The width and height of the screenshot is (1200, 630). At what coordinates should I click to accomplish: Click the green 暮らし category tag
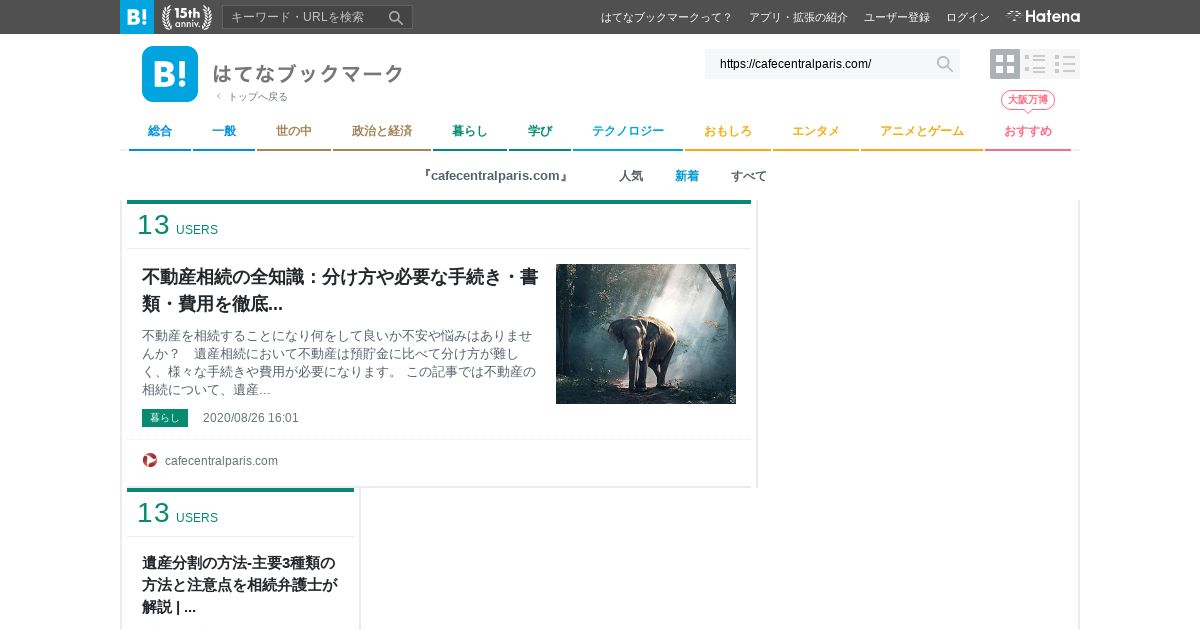pos(165,418)
